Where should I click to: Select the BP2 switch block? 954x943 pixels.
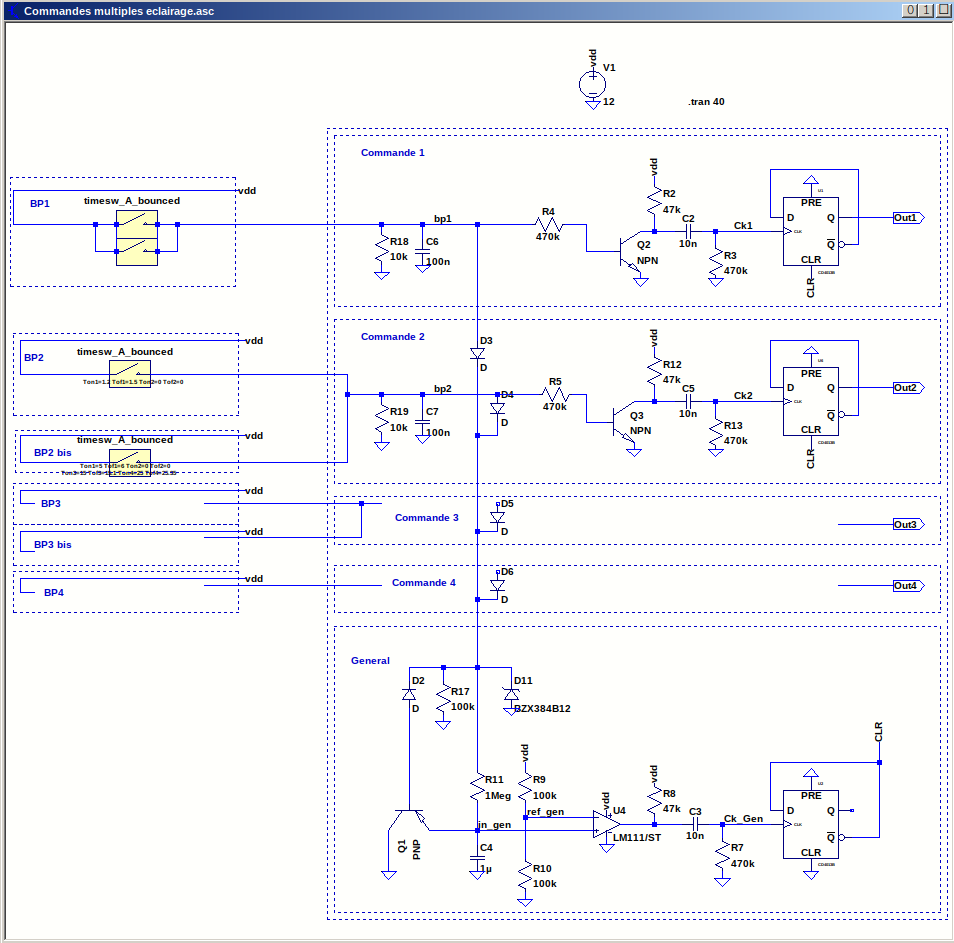130,374
